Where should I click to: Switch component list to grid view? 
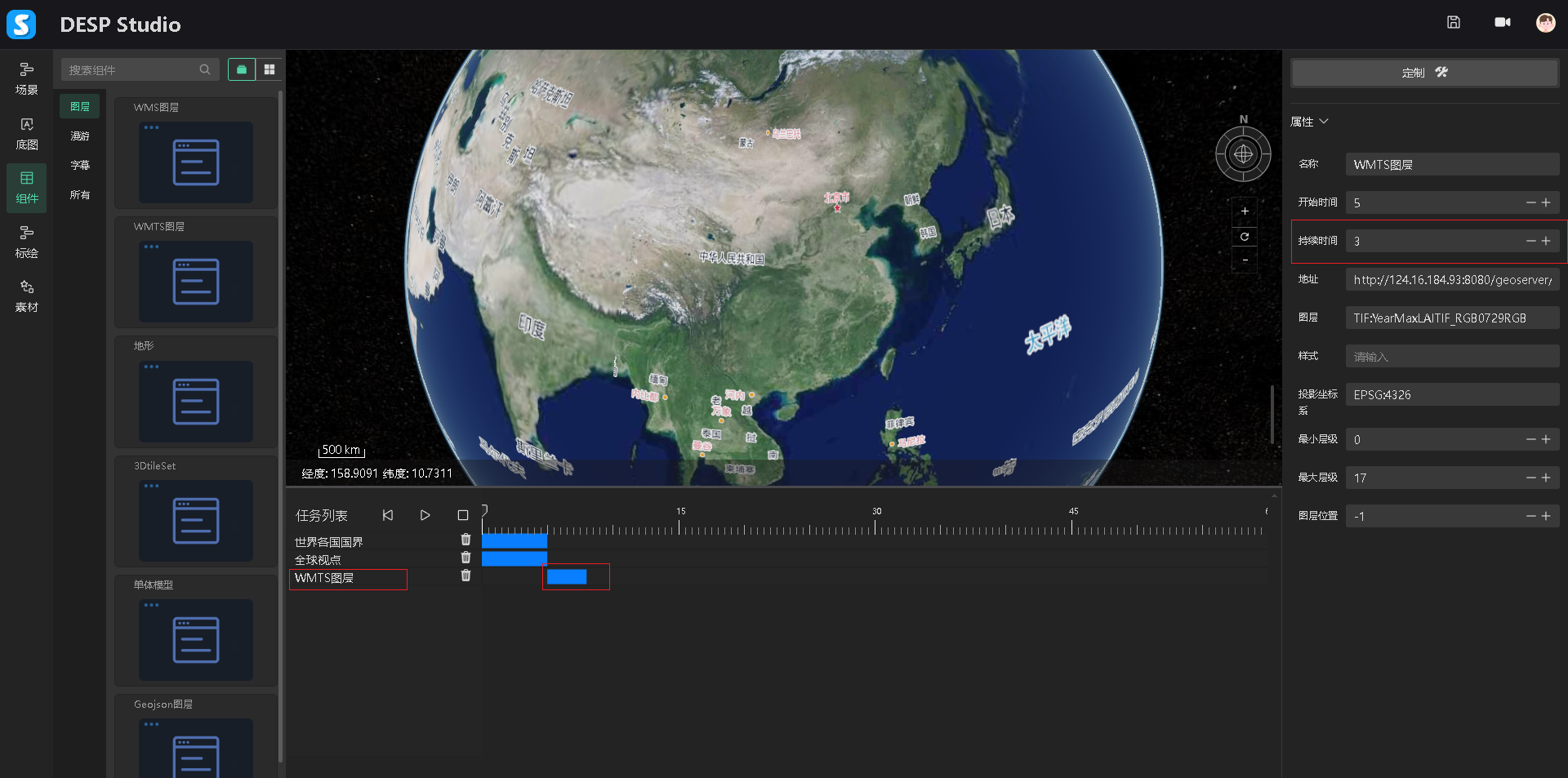click(x=269, y=70)
